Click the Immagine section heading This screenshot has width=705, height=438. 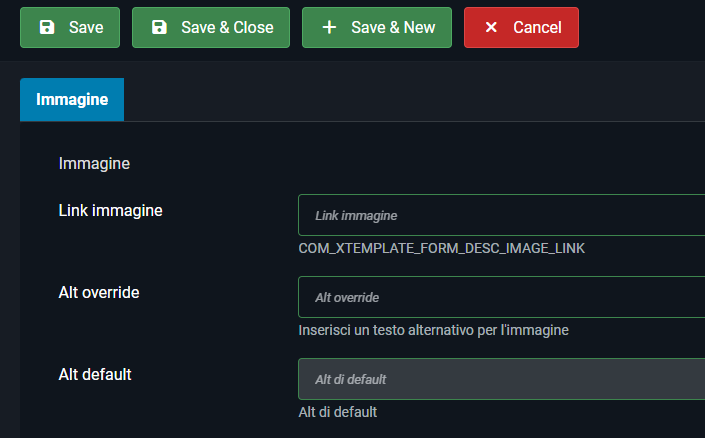point(94,162)
